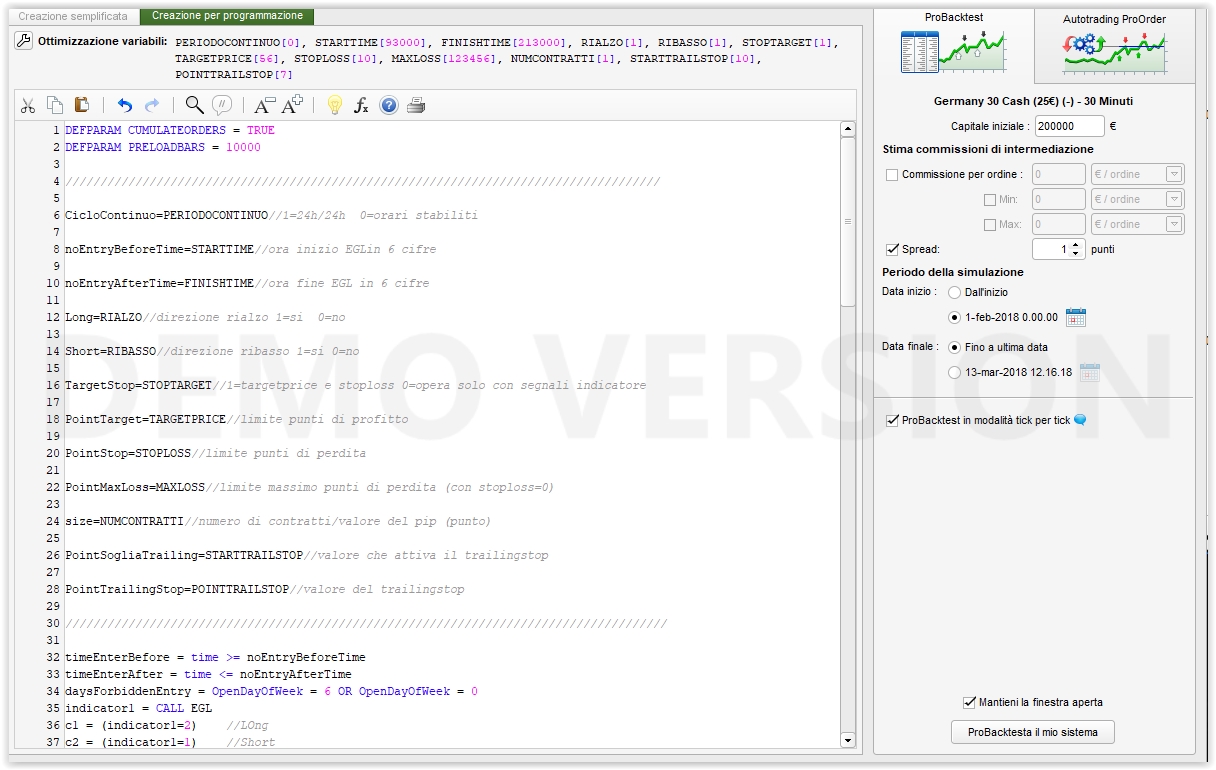The image size is (1216, 770).
Task: Select 13-mar-2018 end date radio button
Action: tap(955, 372)
